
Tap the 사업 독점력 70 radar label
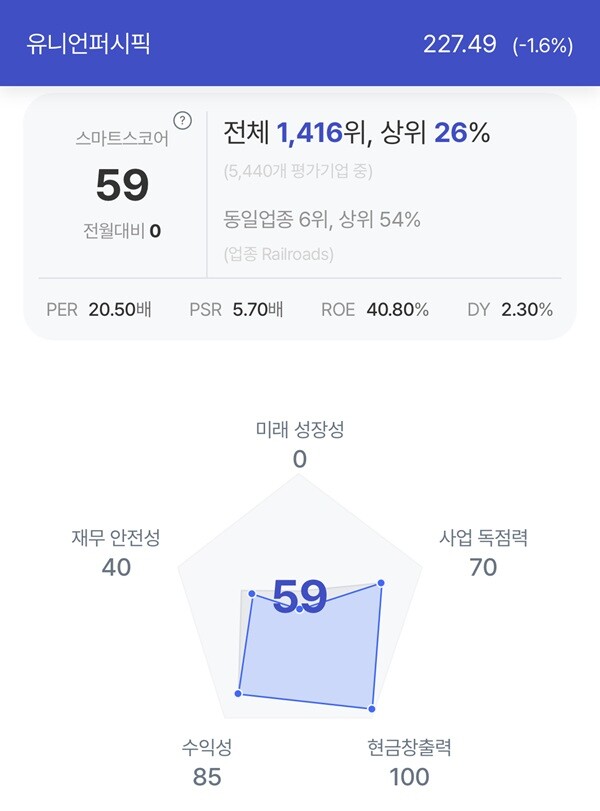tap(483, 552)
